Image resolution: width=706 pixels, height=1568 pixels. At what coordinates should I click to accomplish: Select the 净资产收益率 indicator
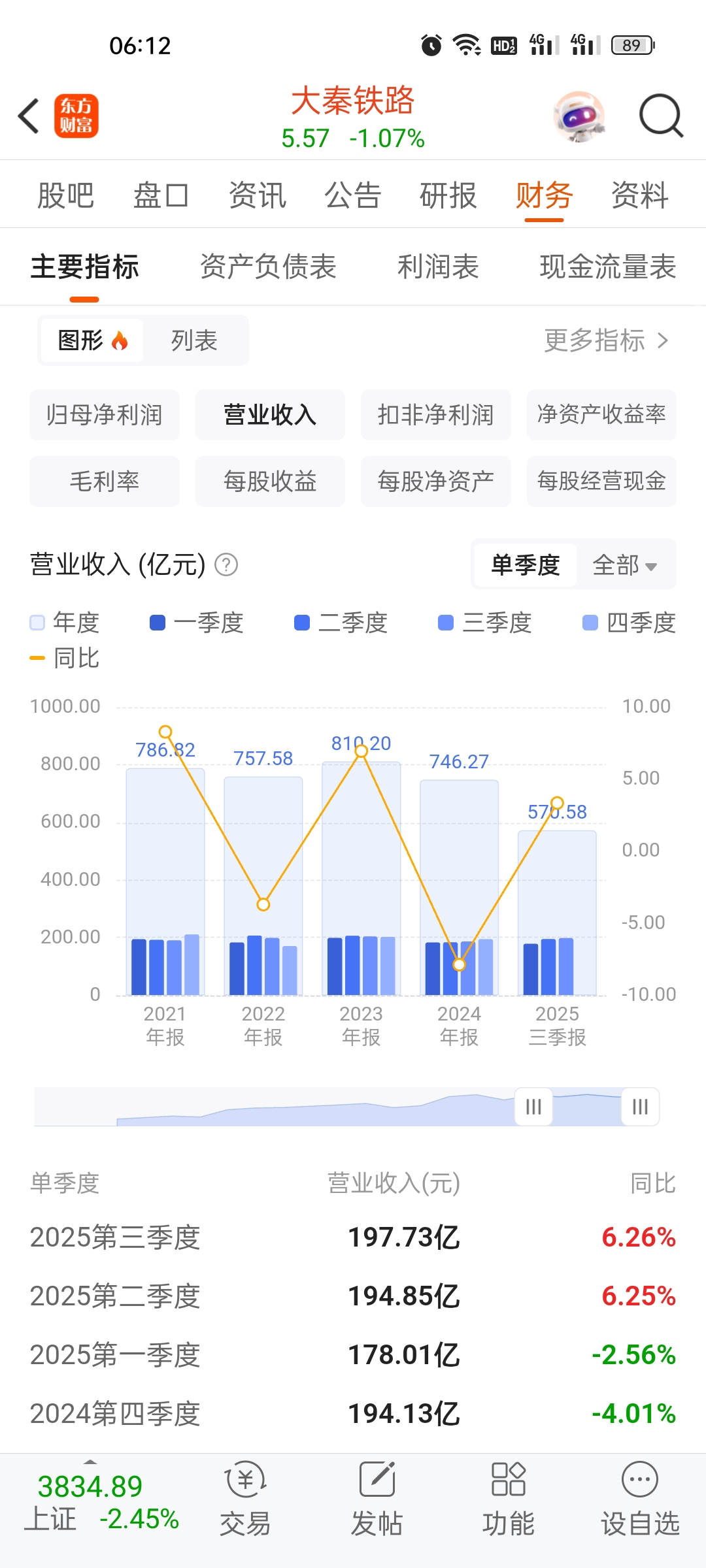[601, 415]
